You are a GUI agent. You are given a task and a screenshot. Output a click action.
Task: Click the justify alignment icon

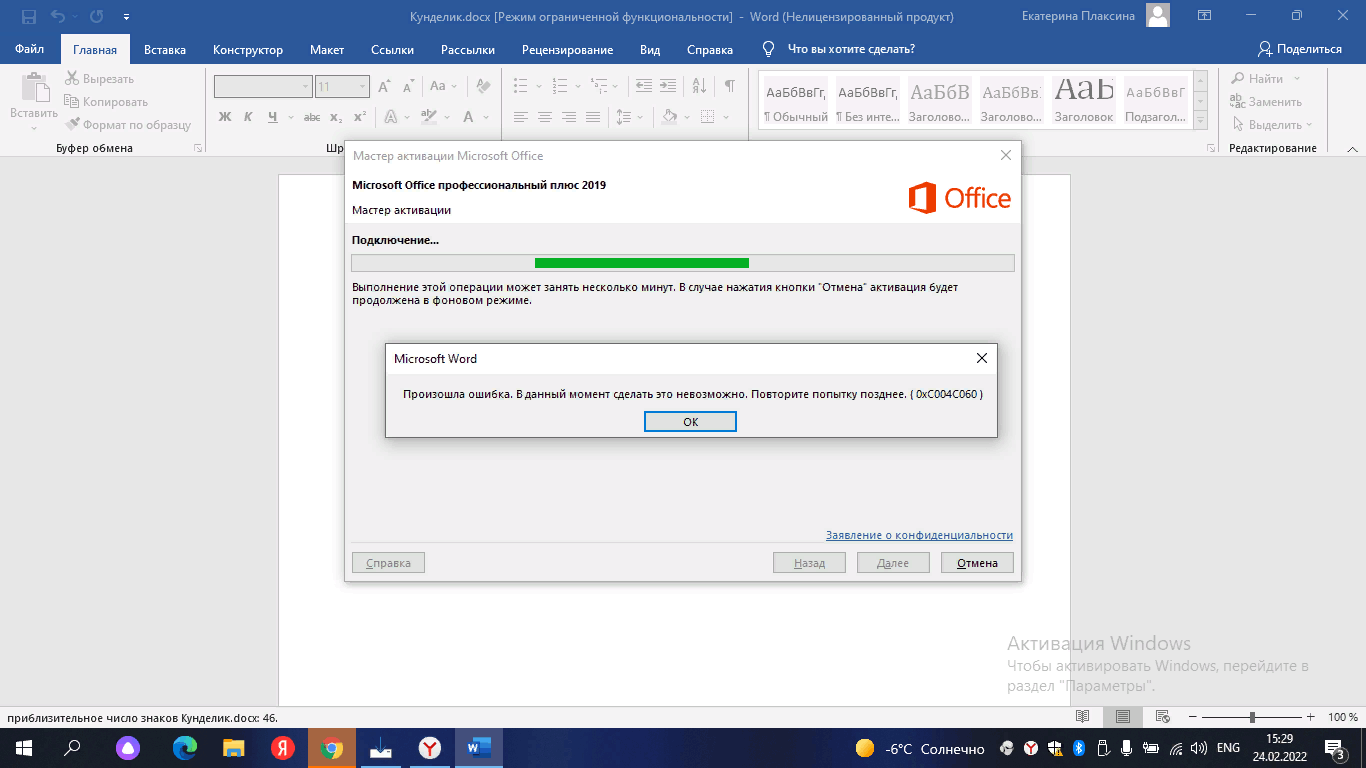click(x=593, y=117)
